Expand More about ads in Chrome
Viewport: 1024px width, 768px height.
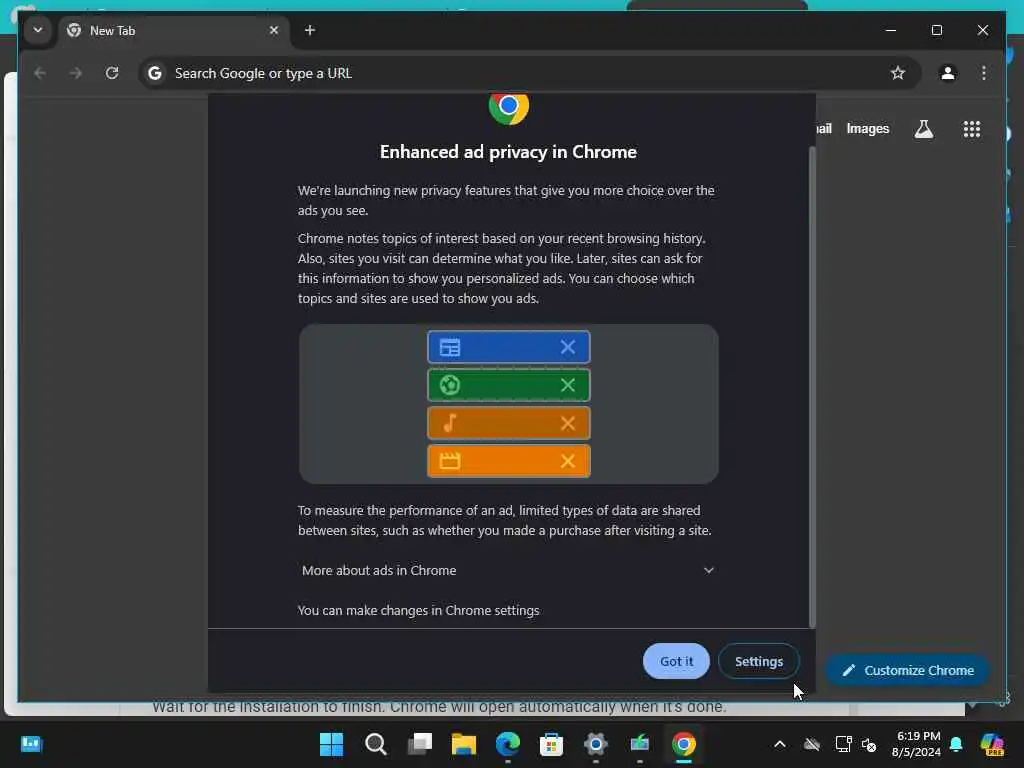tap(508, 570)
